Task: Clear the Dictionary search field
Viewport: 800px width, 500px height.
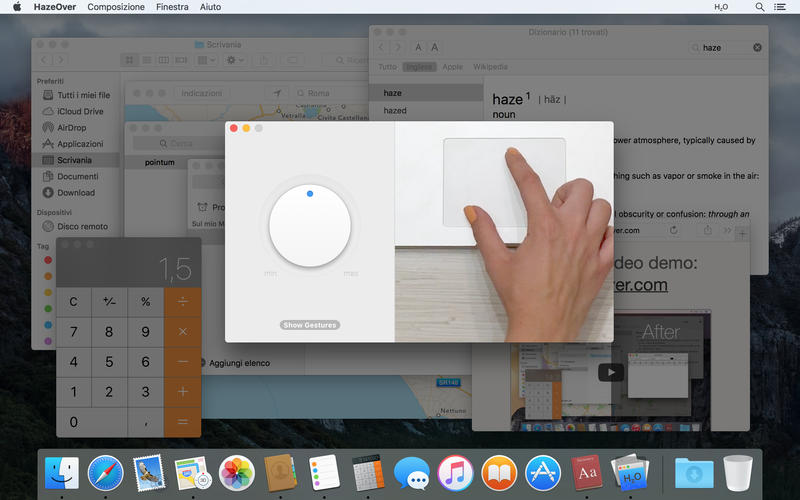Action: point(757,47)
